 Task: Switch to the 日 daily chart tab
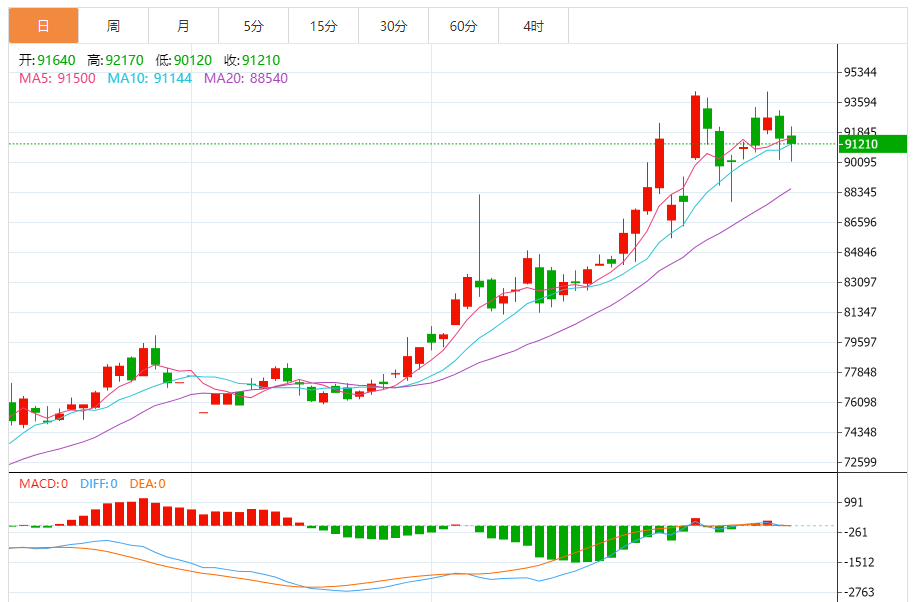pyautogui.click(x=43, y=26)
